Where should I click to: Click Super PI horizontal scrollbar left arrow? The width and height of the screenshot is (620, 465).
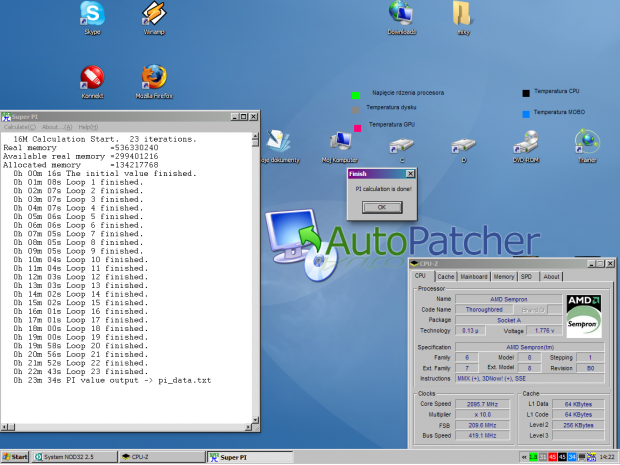(4, 427)
